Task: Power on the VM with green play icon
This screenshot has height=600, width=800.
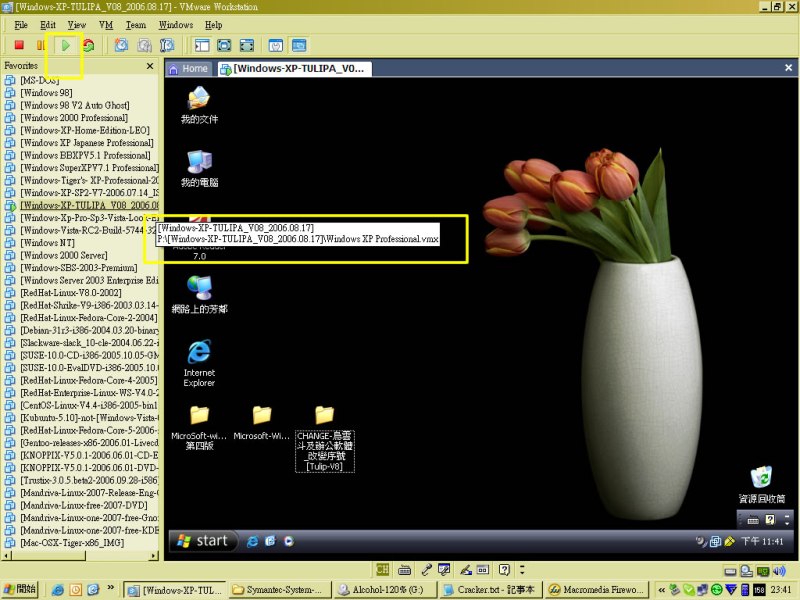Action: coord(65,45)
